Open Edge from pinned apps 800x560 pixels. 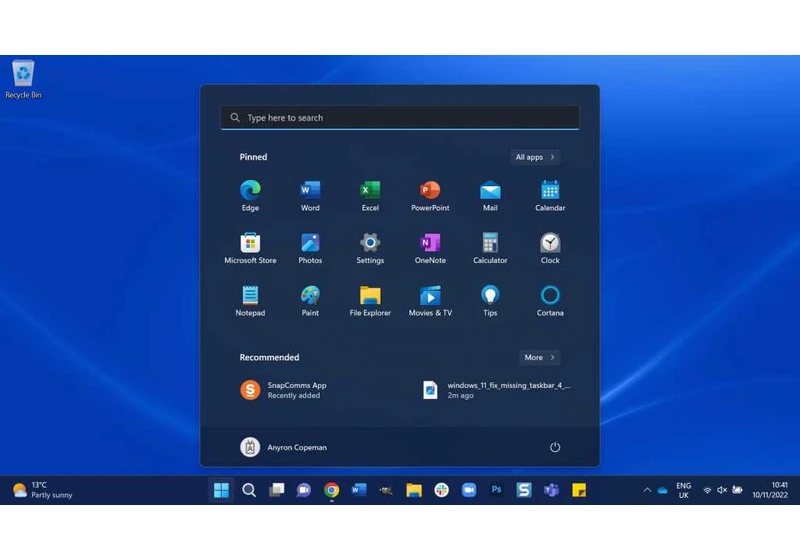coord(250,196)
